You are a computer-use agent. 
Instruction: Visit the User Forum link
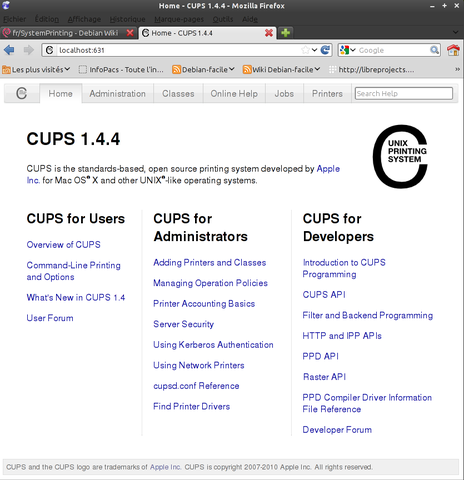50,318
